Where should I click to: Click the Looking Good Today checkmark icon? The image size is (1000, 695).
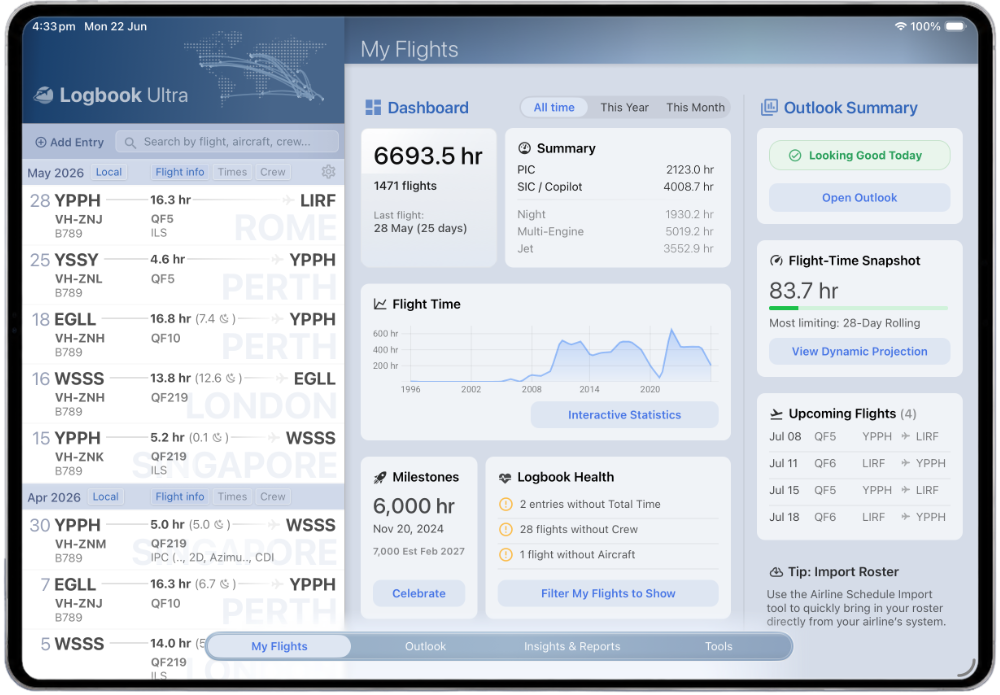tap(795, 156)
